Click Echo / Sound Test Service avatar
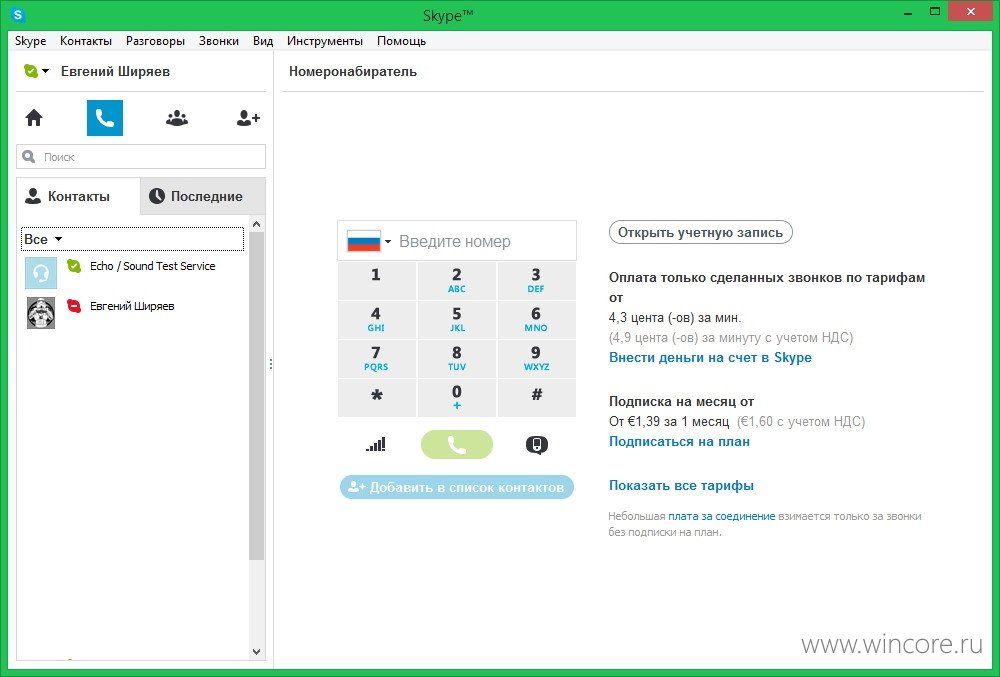 click(41, 273)
